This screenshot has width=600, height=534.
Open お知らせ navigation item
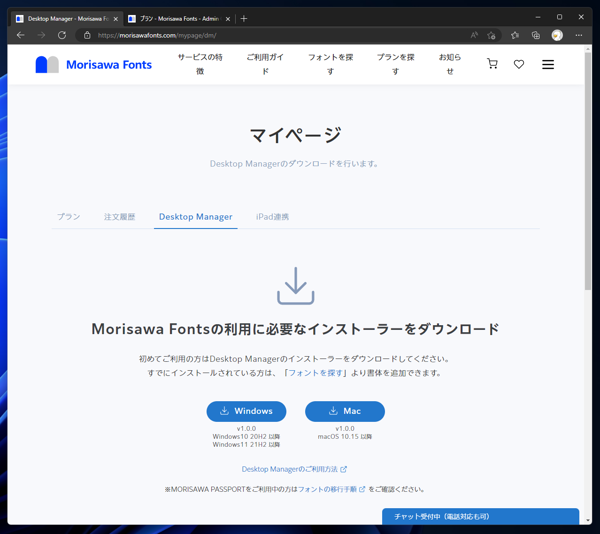(450, 64)
